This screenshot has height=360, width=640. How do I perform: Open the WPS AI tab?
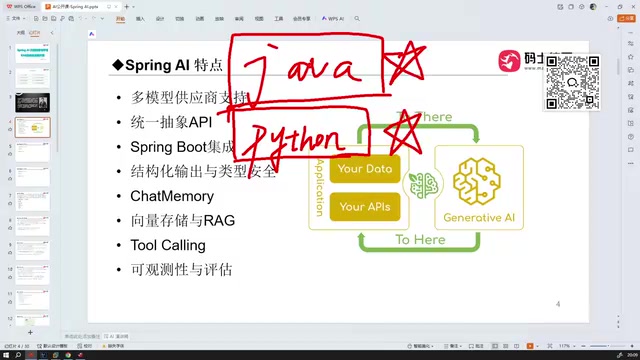point(333,18)
